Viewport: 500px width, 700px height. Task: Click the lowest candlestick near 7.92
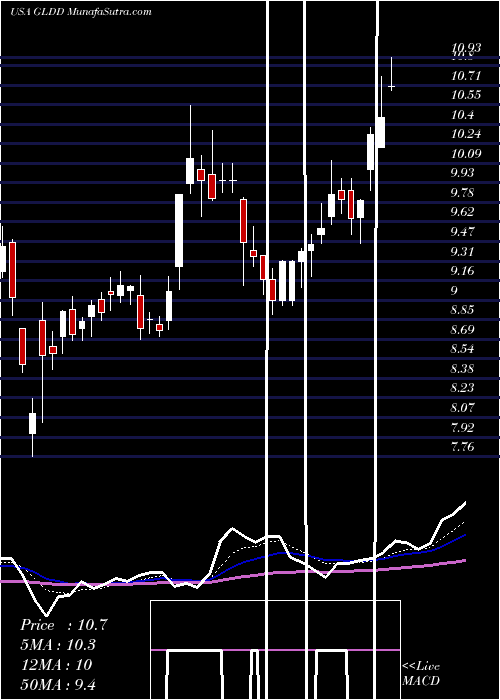33,423
